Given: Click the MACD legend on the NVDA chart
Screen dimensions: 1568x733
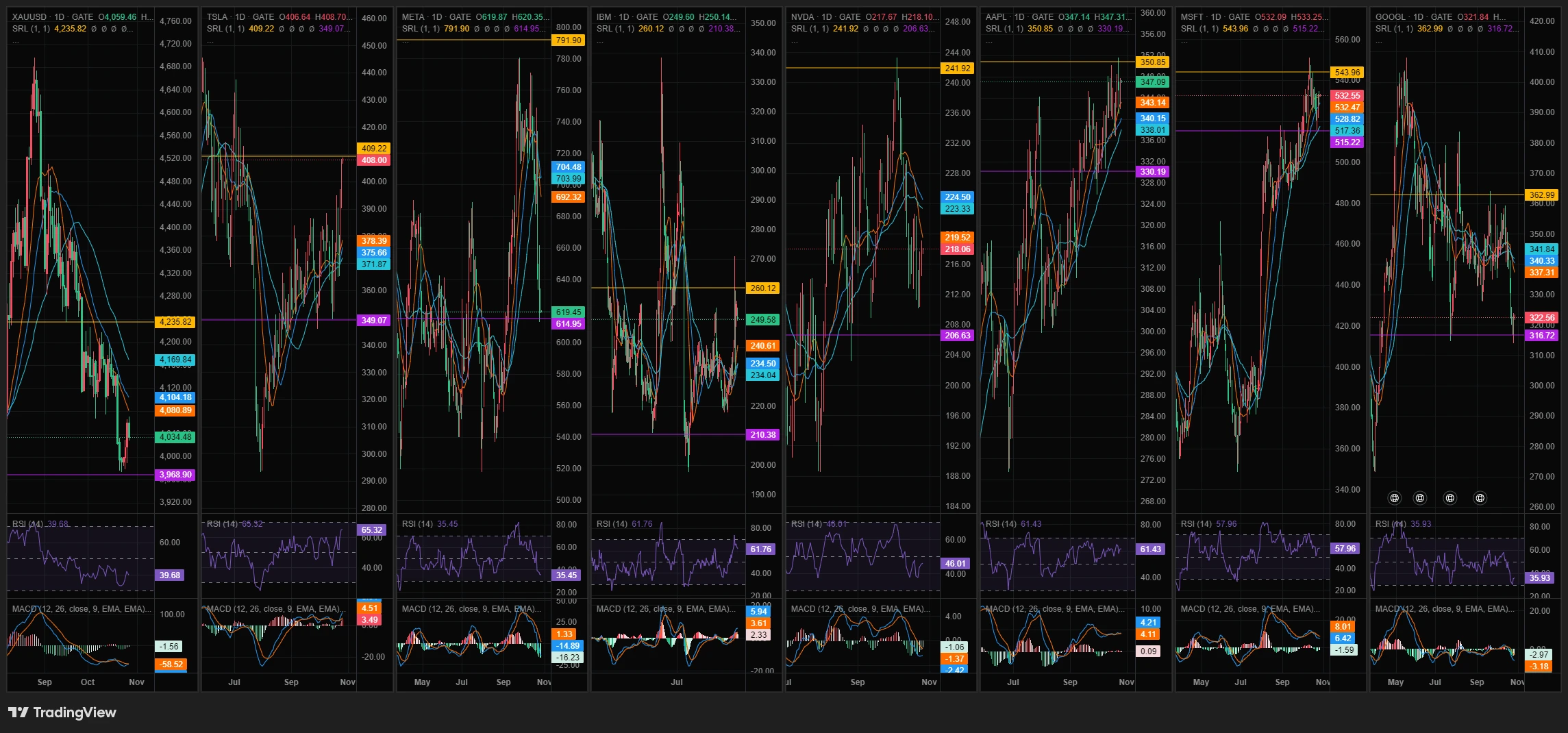Looking at the screenshot, I should tap(860, 609).
